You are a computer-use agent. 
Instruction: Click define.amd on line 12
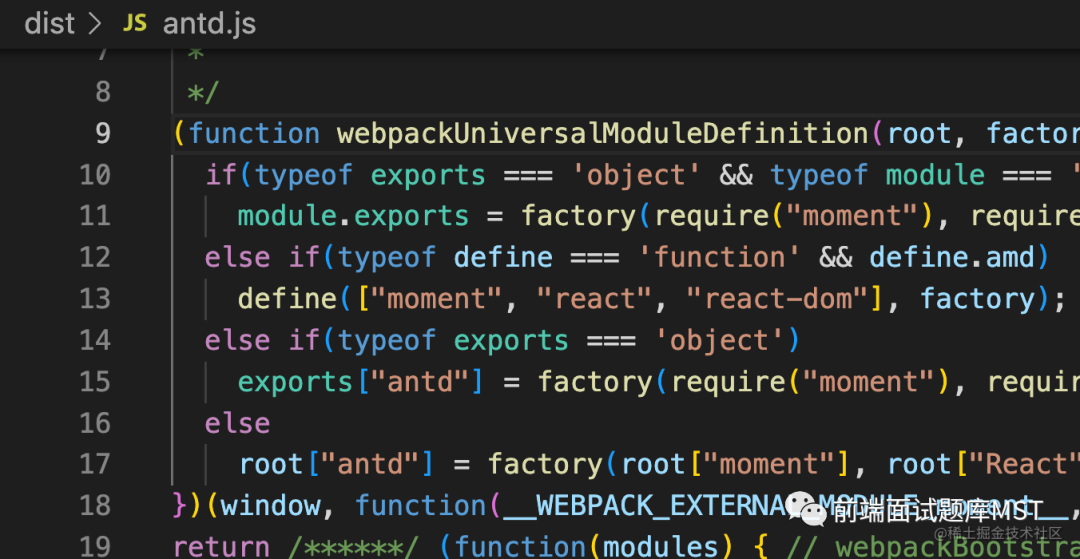[x=952, y=257]
